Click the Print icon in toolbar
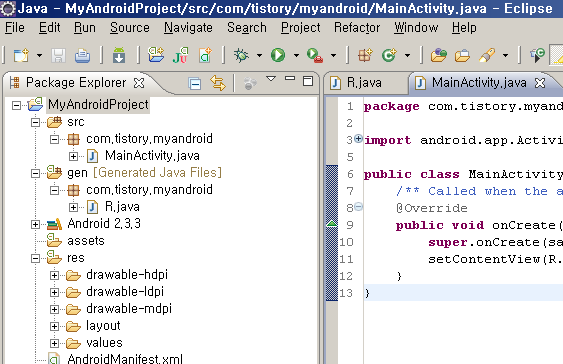Viewport: 563px width, 364px height. point(82,56)
